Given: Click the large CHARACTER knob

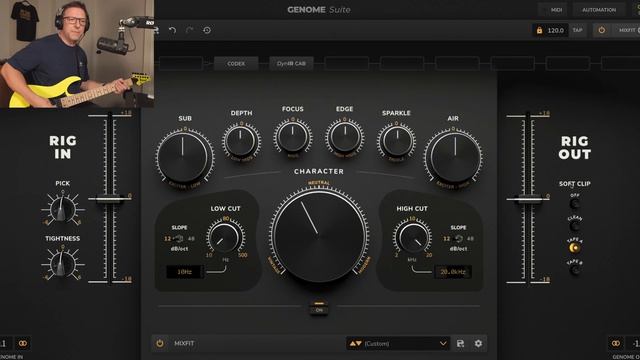Looking at the screenshot, I should 319,235.
